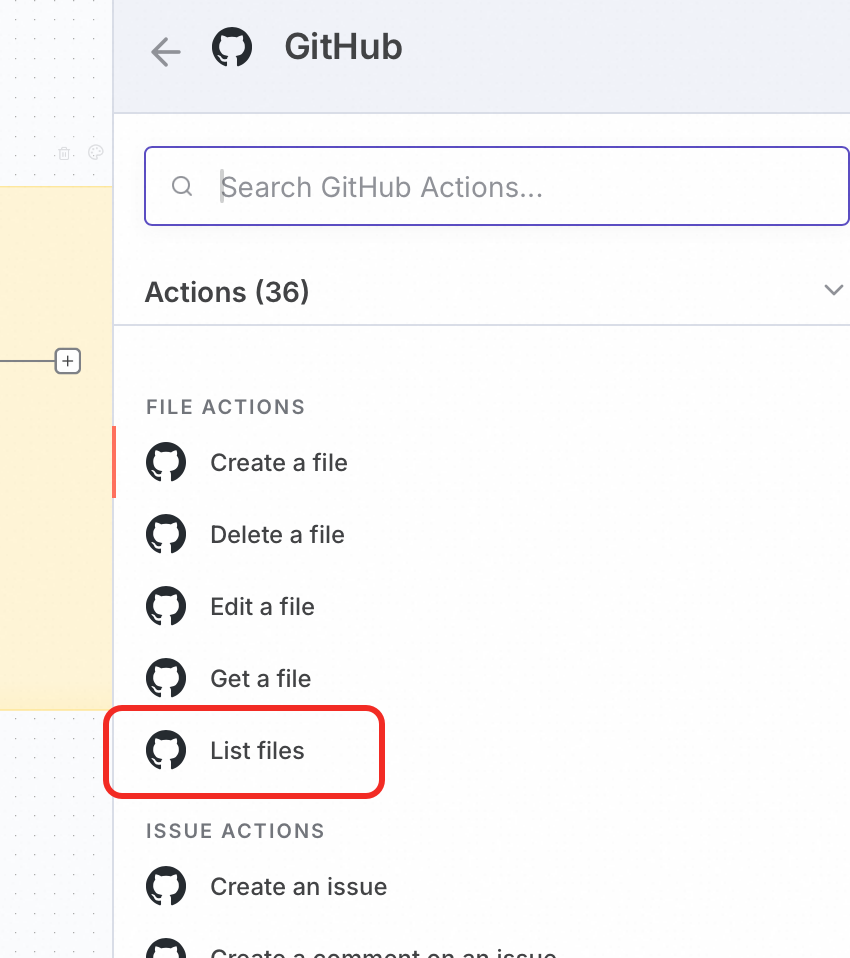Select the Create a file action
The image size is (850, 958).
(x=279, y=463)
